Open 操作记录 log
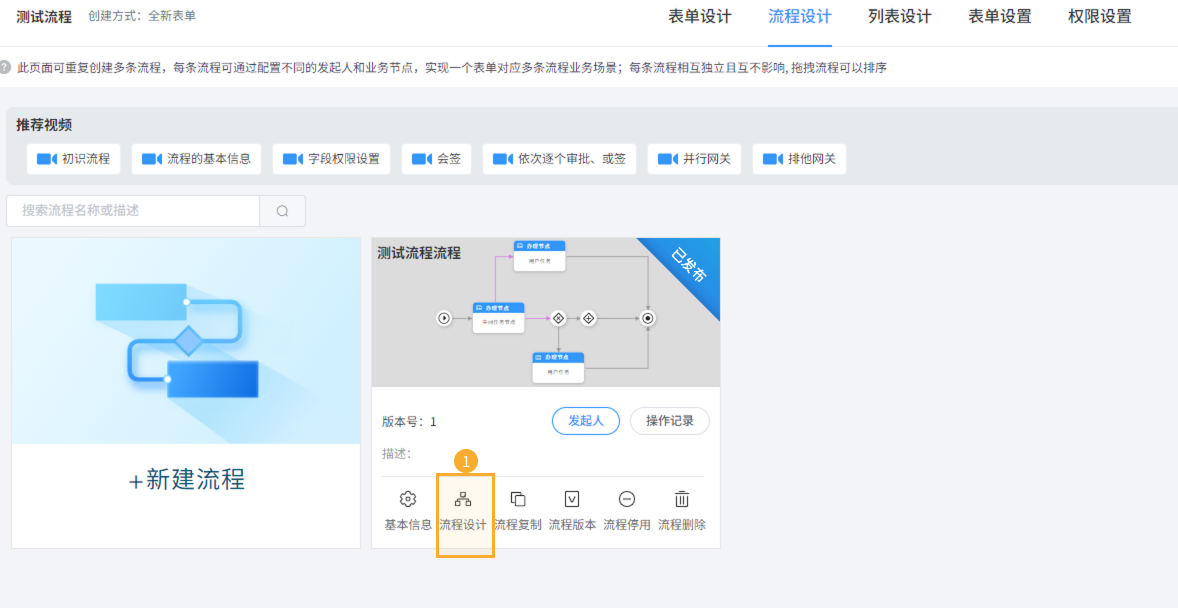This screenshot has width=1178, height=608. click(x=670, y=421)
